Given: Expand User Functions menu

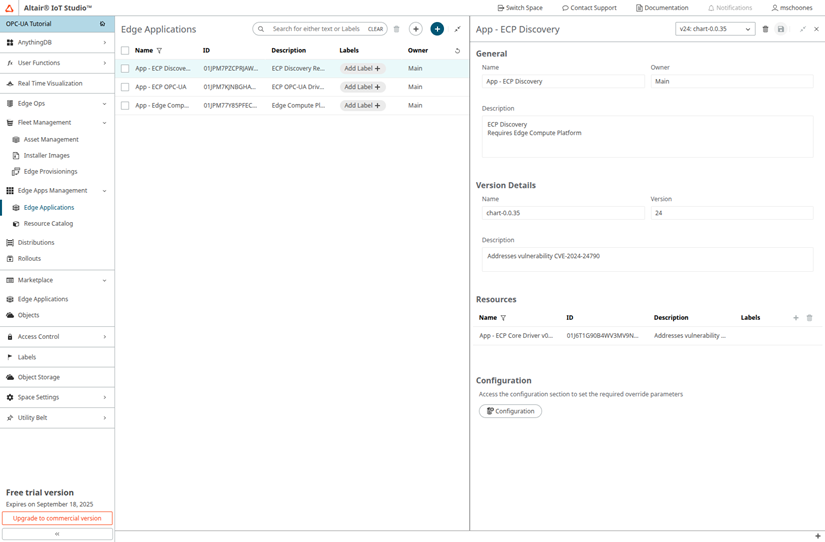Looking at the screenshot, I should 57,63.
